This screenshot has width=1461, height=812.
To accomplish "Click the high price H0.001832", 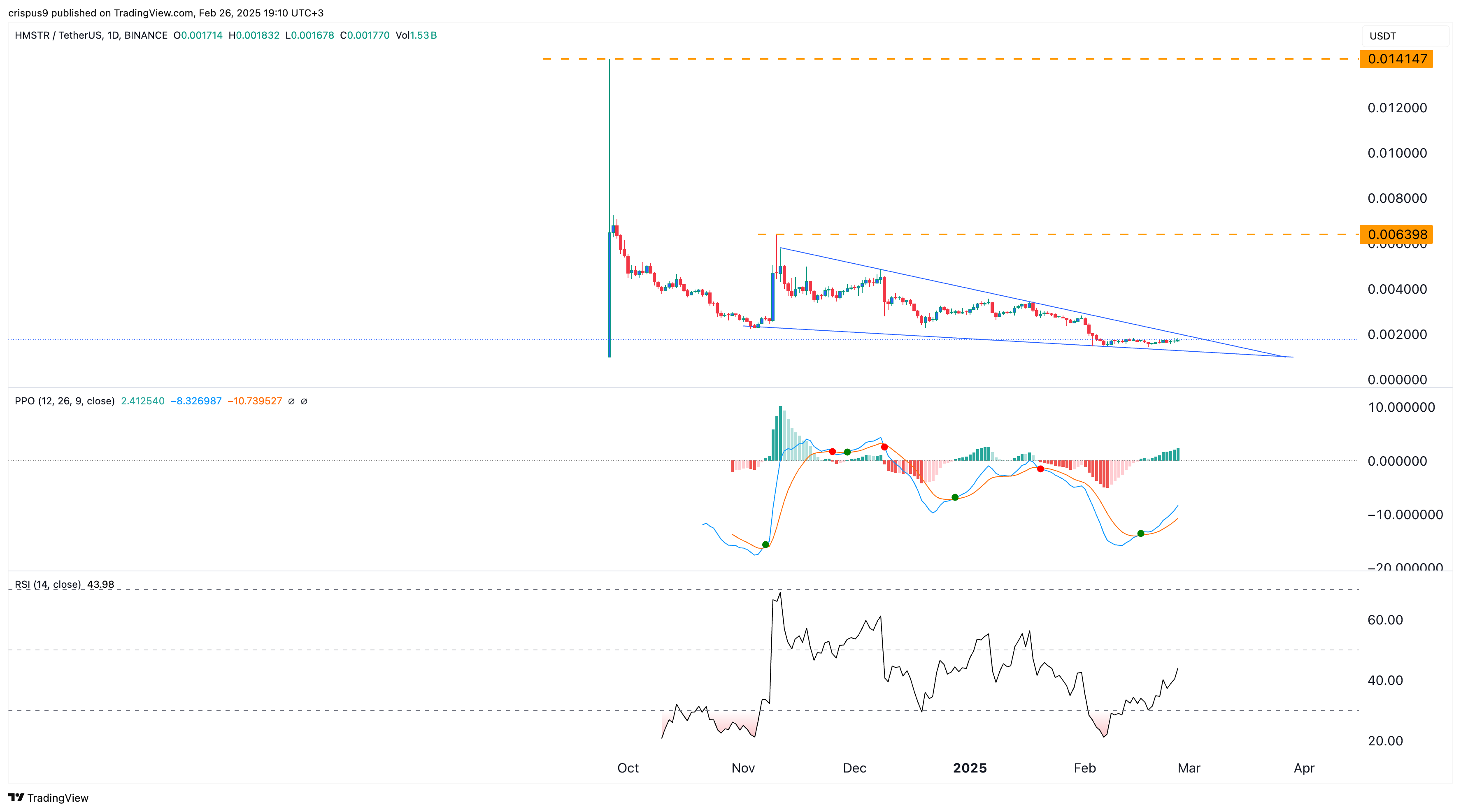I will [x=254, y=35].
